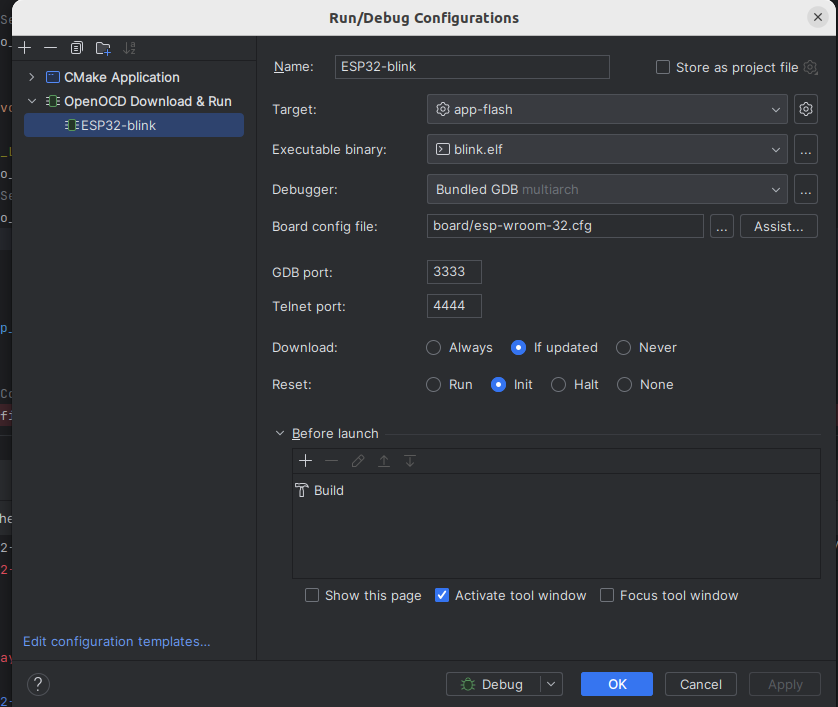The width and height of the screenshot is (838, 707).
Task: Add a Before launch task
Action: [305, 461]
